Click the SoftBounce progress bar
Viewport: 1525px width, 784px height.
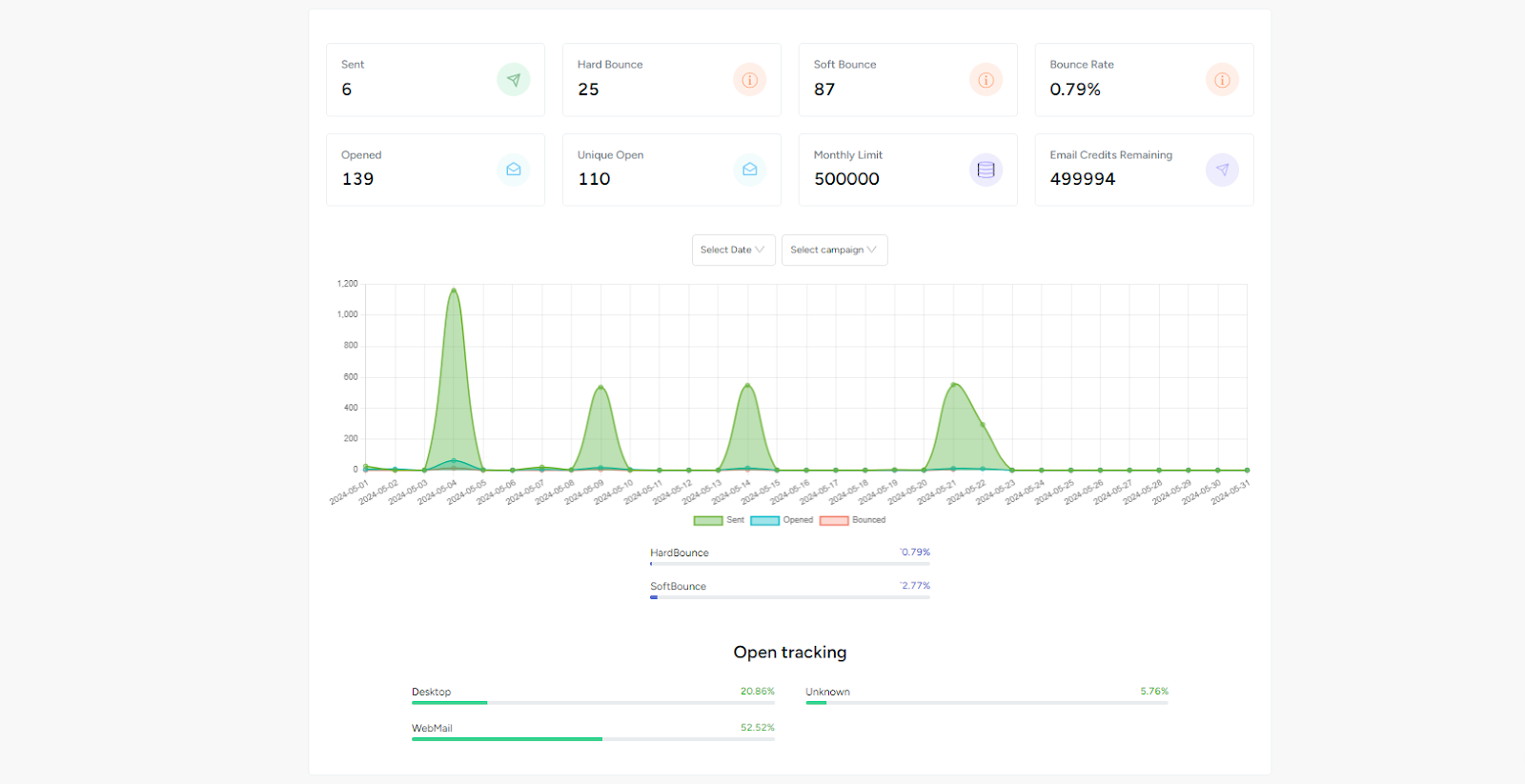tap(790, 597)
